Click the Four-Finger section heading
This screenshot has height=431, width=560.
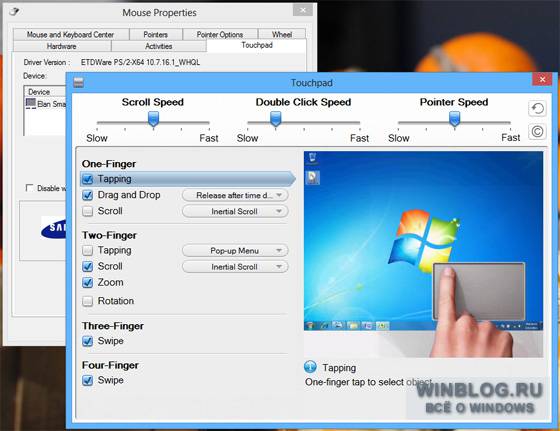(x=110, y=365)
